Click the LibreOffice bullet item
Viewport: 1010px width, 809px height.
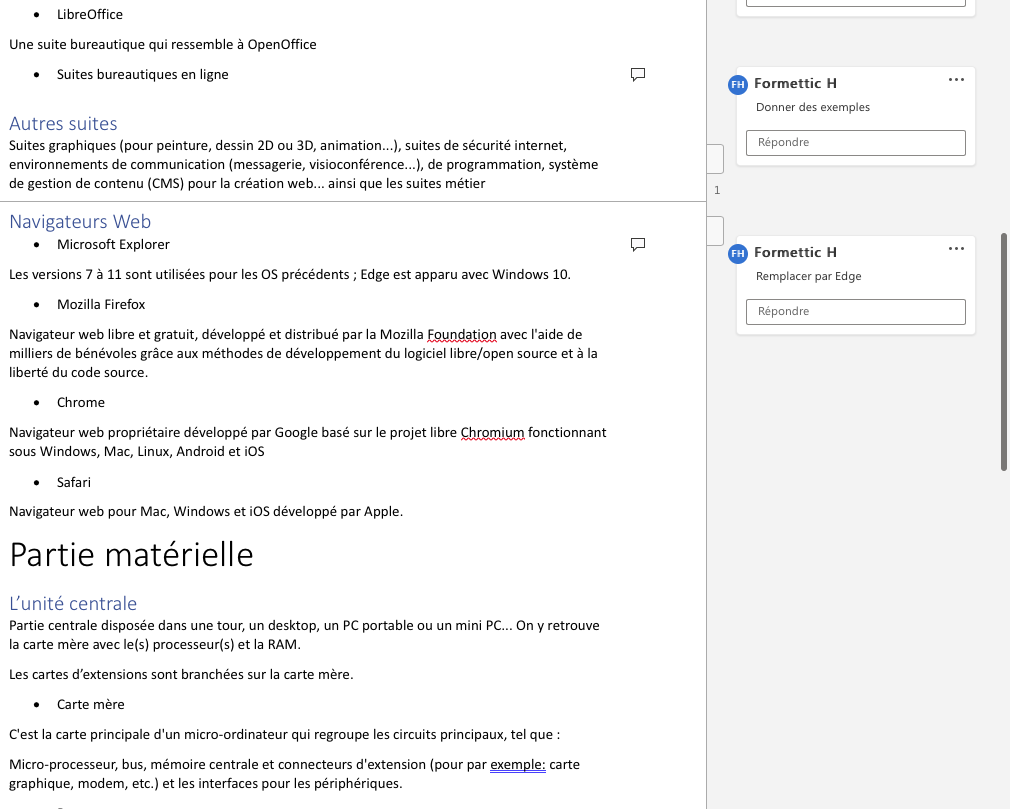click(90, 14)
